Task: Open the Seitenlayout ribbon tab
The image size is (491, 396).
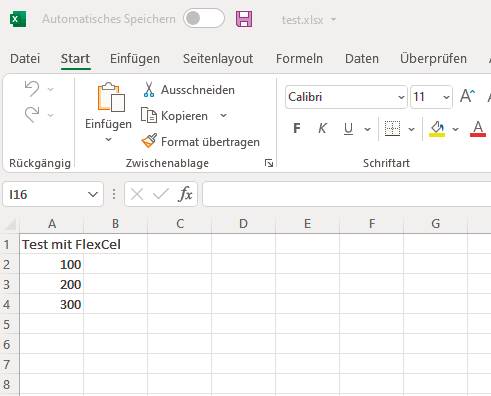Action: [218, 59]
